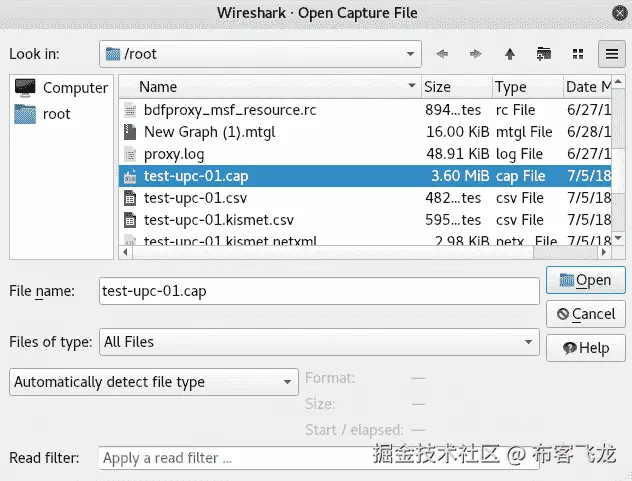Select file name bdfproxy_msf_resource.rc
Viewport: 632px width, 481px height.
coord(230,110)
